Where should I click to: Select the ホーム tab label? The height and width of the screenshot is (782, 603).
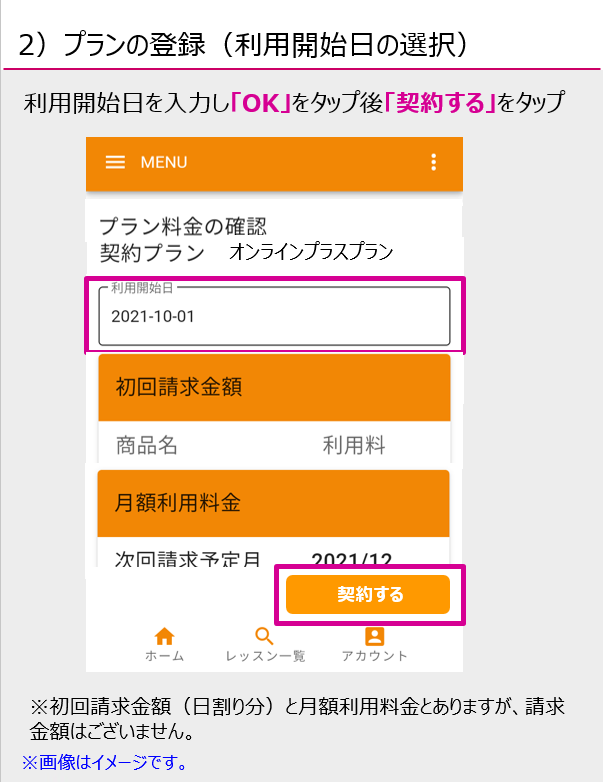tap(164, 656)
